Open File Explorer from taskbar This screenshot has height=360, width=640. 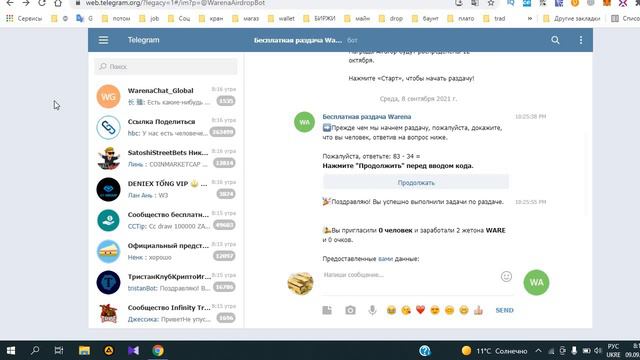coord(84,351)
